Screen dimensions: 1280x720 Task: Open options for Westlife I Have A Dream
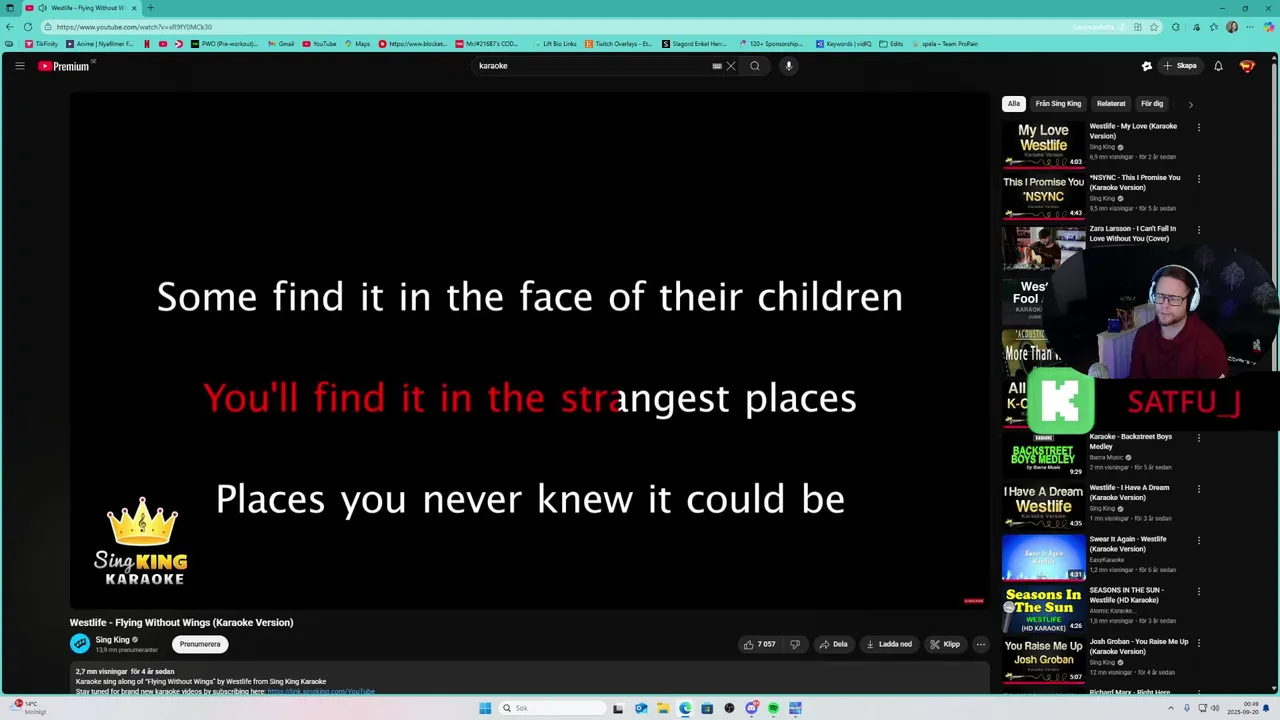click(1199, 489)
